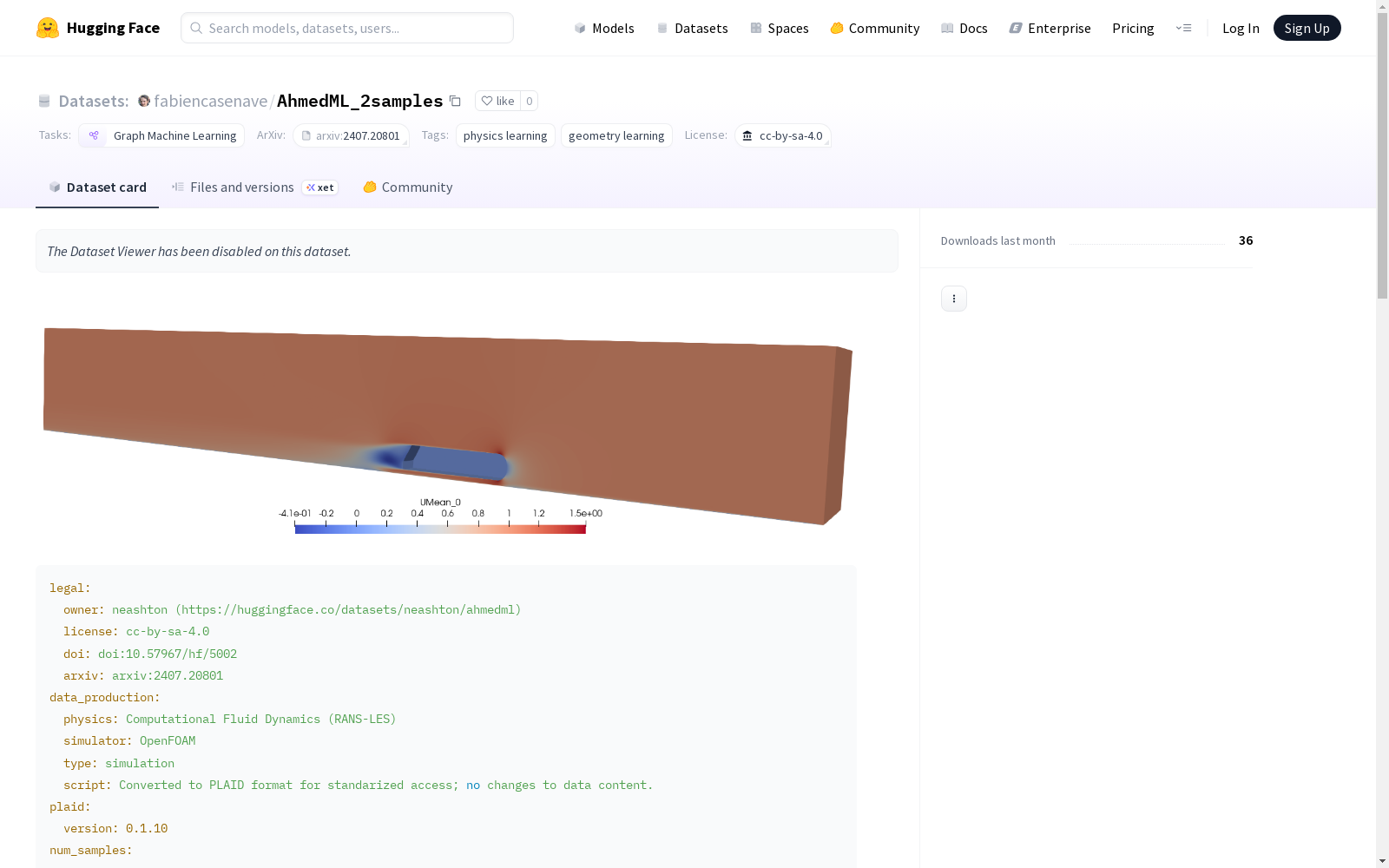This screenshot has height=868, width=1389.
Task: Open the Enterprise page
Action: pos(1050,28)
